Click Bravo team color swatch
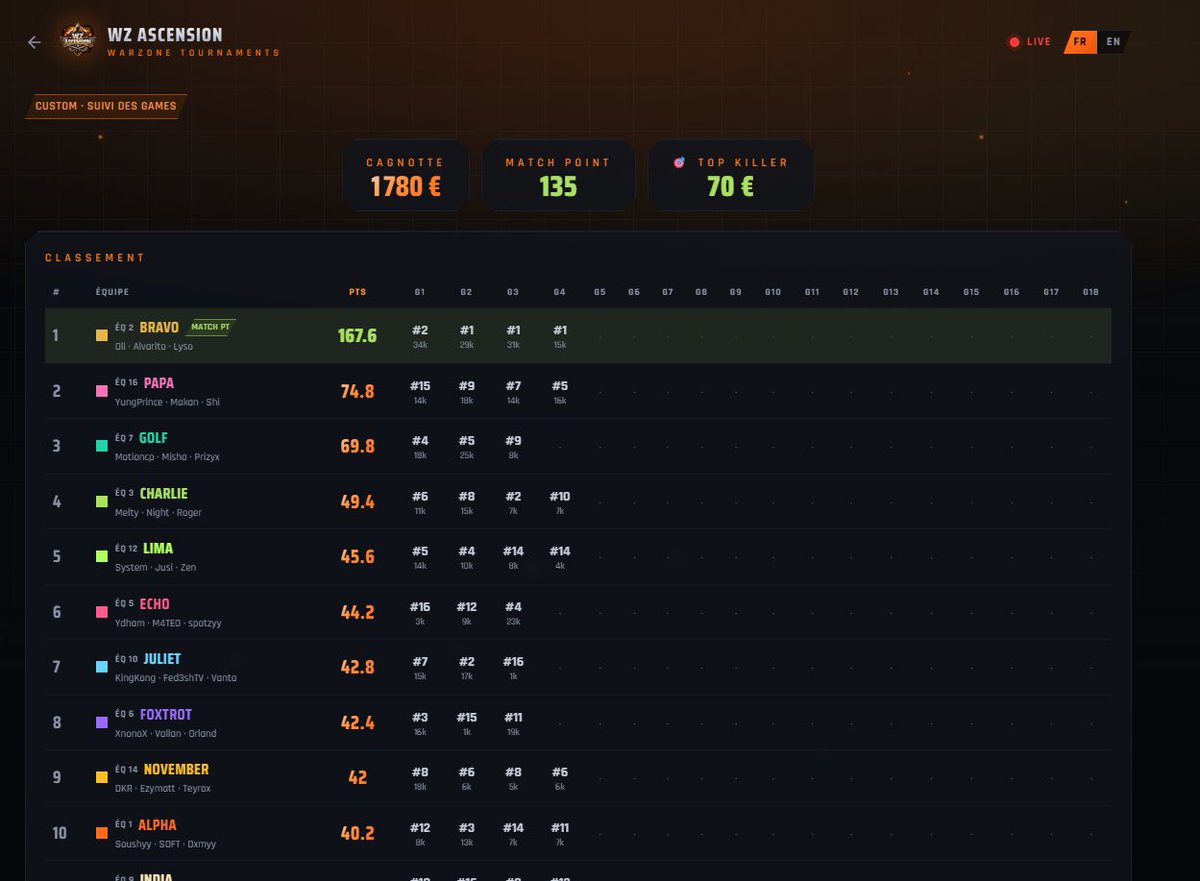 point(102,336)
